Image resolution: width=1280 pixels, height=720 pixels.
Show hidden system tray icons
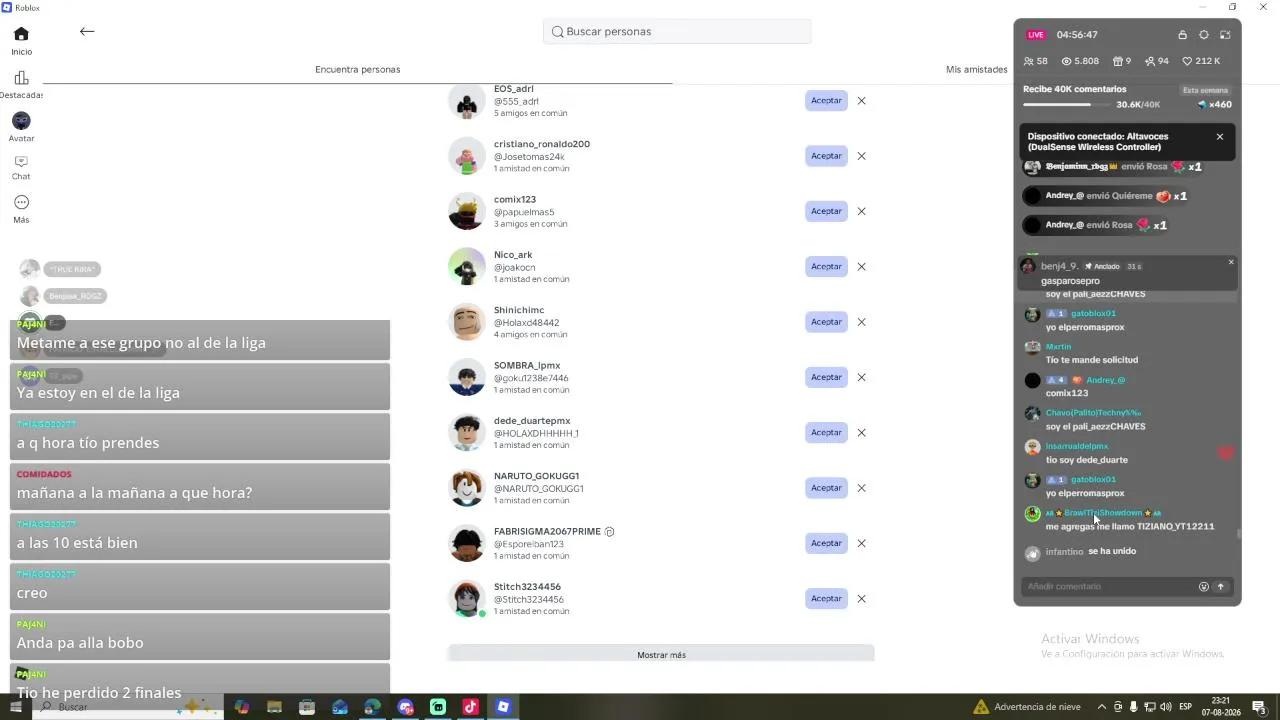1101,707
